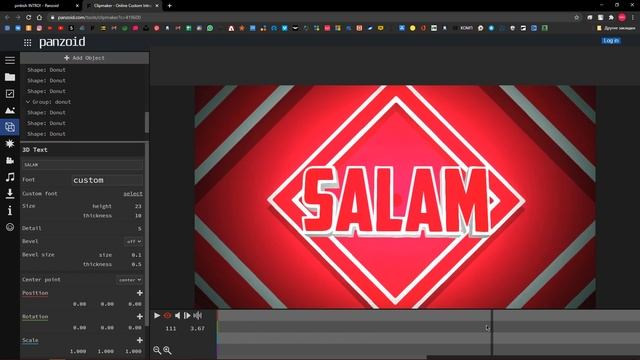640x360 pixels.
Task: Open the Chrome profile avatar
Action: click(622, 18)
